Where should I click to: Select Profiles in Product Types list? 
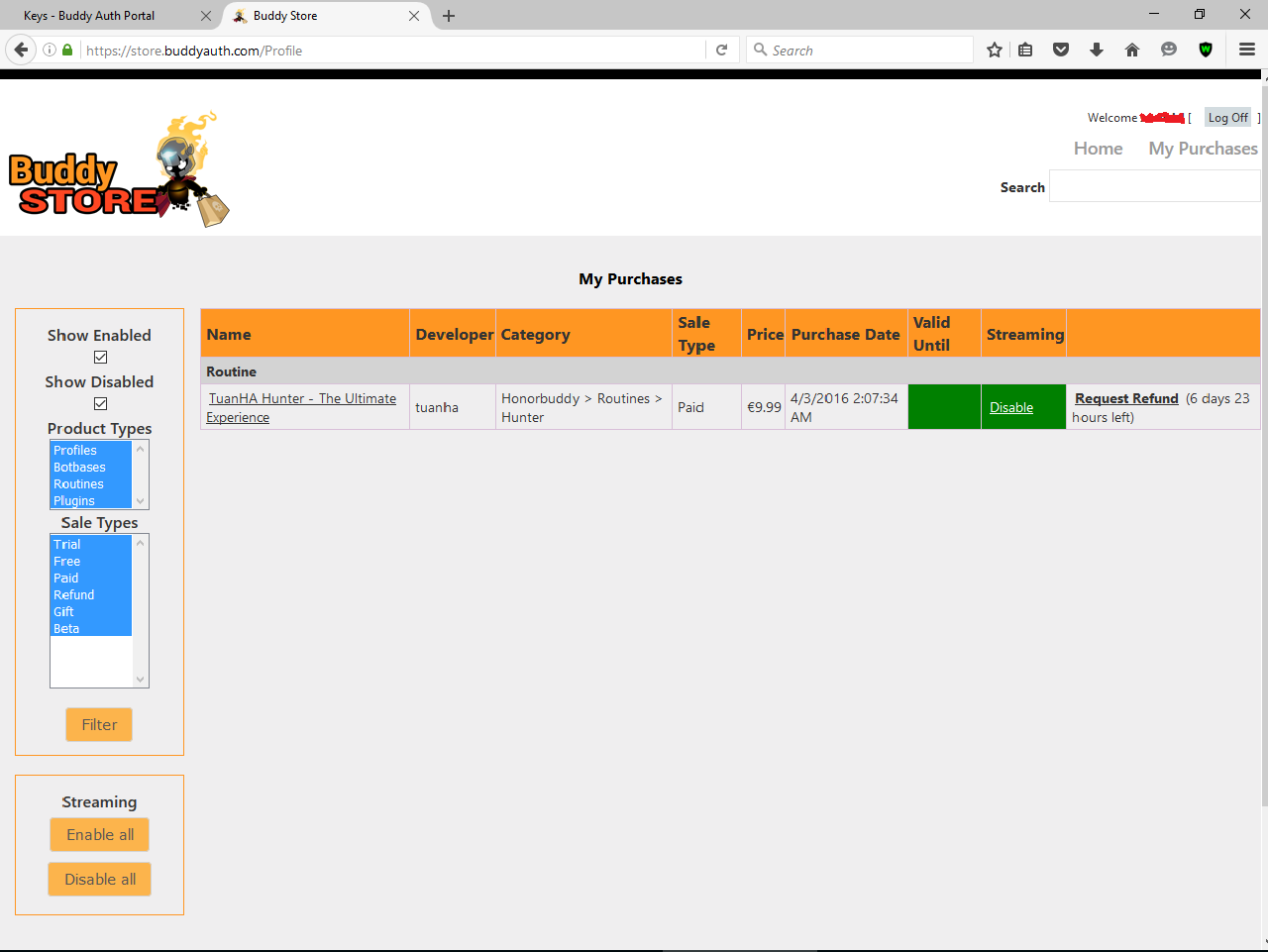coord(91,451)
